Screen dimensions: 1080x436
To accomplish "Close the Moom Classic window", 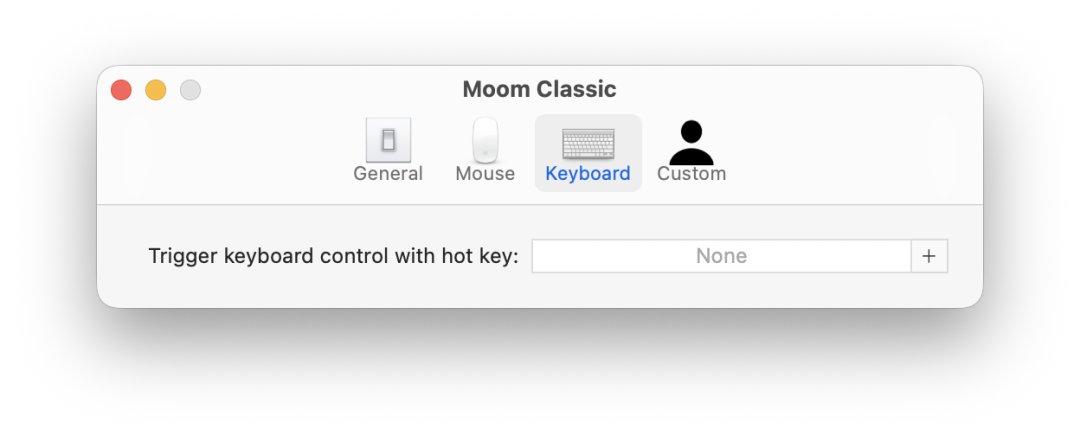I will [x=121, y=90].
